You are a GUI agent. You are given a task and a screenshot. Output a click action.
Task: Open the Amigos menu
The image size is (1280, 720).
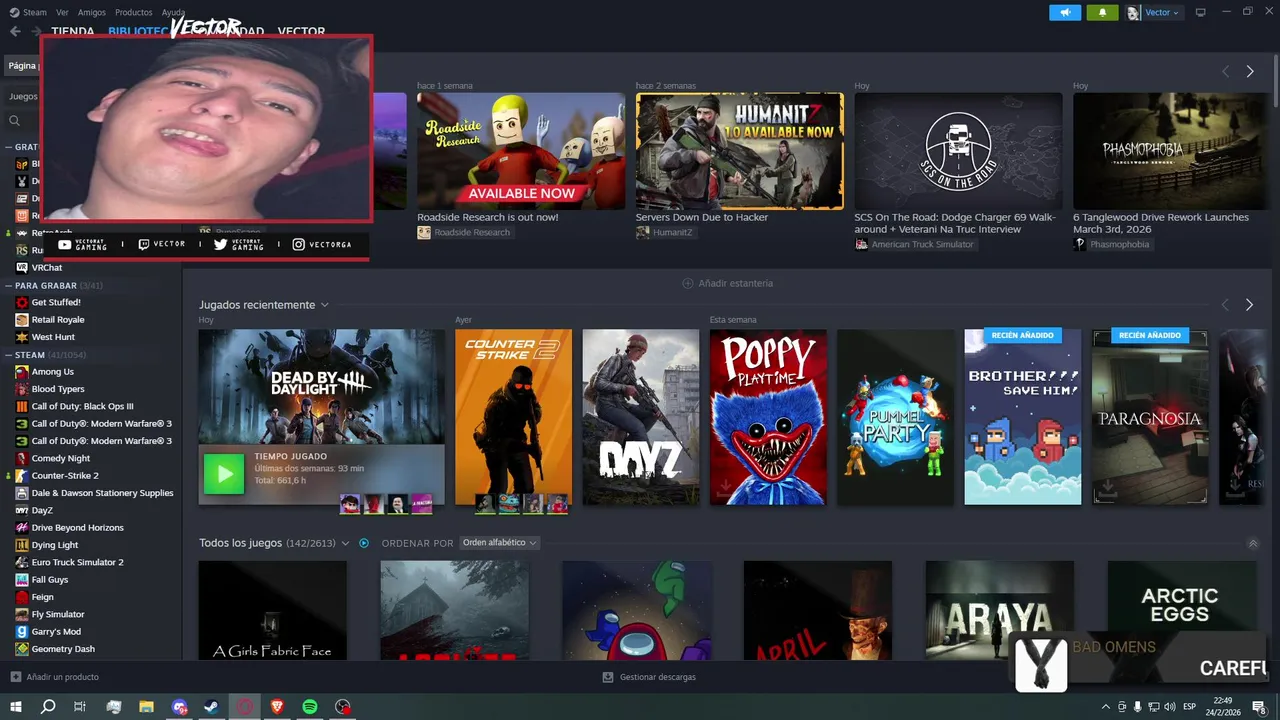click(x=92, y=12)
